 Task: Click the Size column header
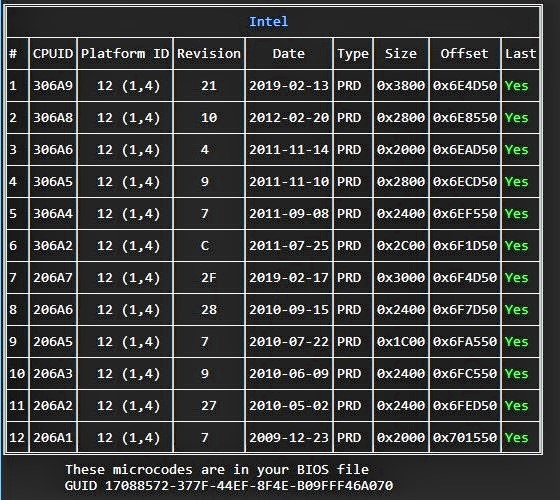[401, 54]
